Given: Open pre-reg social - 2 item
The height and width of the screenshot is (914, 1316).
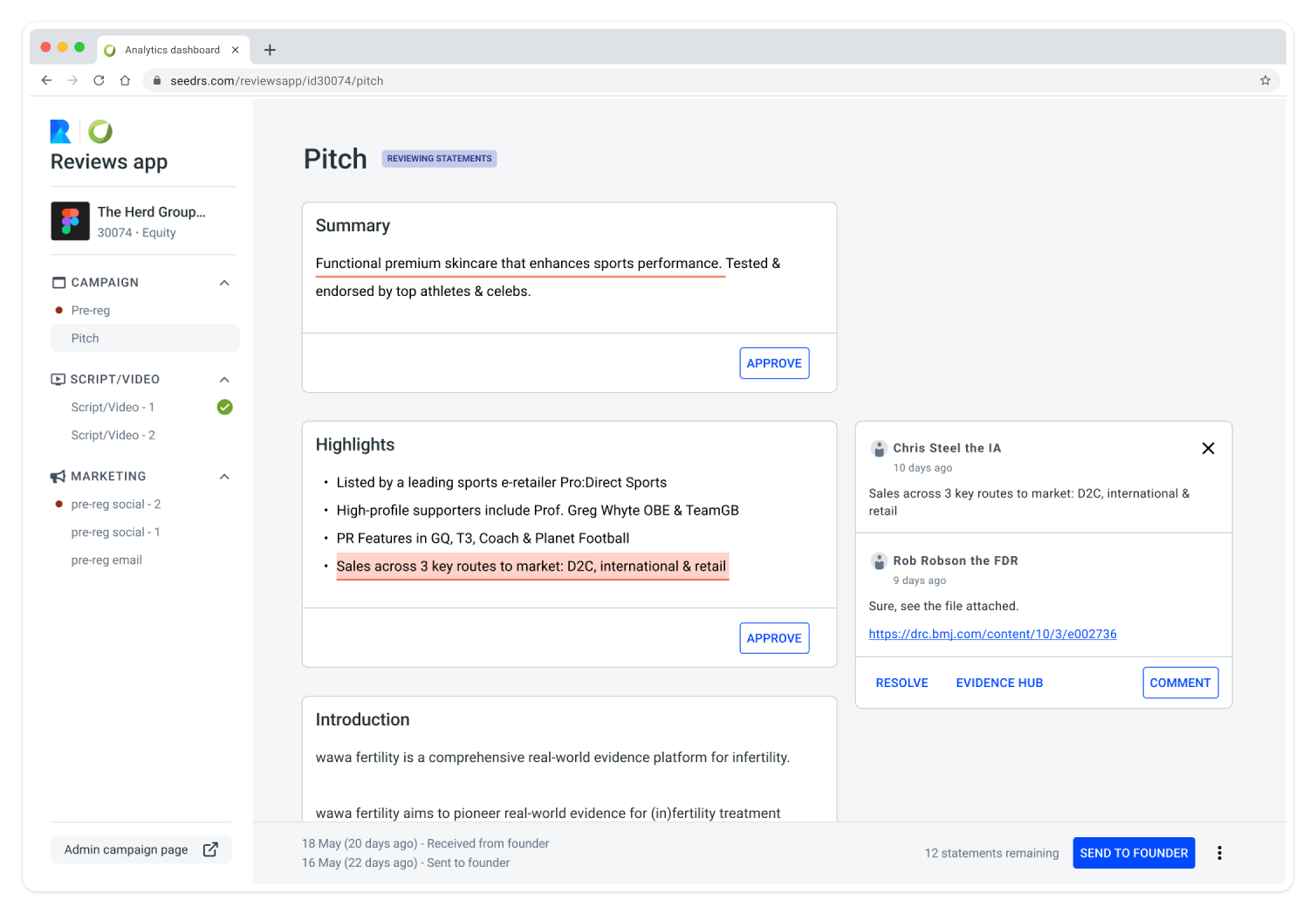Looking at the screenshot, I should [x=116, y=504].
